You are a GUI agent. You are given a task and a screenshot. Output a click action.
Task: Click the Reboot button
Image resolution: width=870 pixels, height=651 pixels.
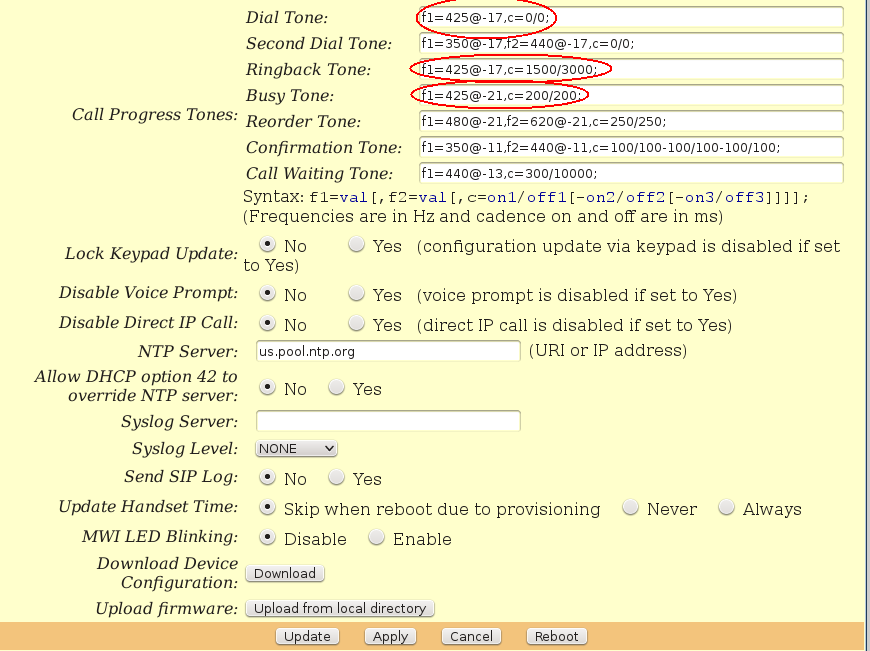click(556, 636)
